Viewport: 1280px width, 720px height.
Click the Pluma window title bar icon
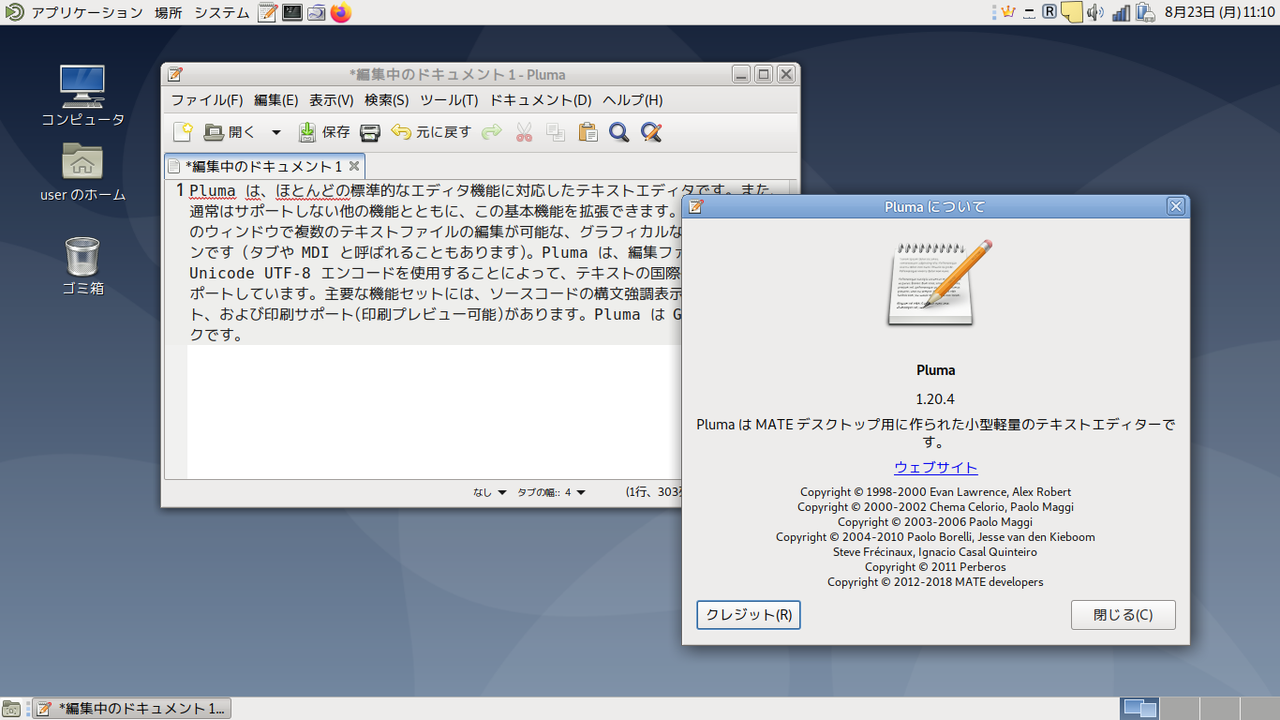[176, 74]
